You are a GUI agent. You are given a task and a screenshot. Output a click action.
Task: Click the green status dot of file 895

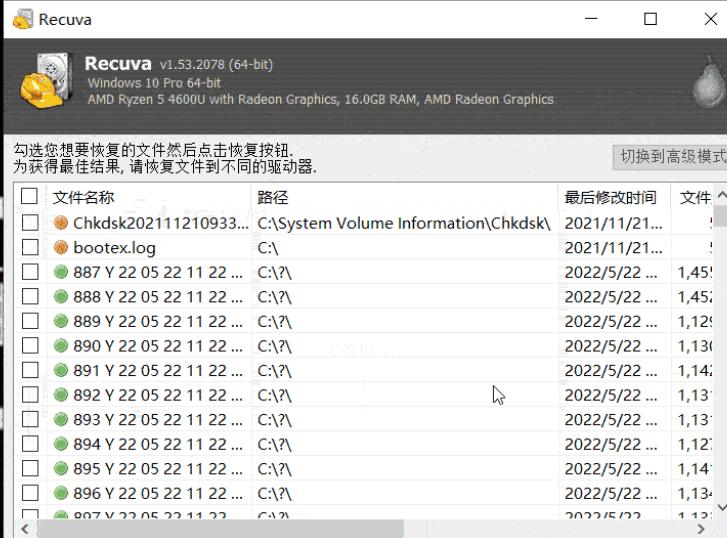coord(61,468)
